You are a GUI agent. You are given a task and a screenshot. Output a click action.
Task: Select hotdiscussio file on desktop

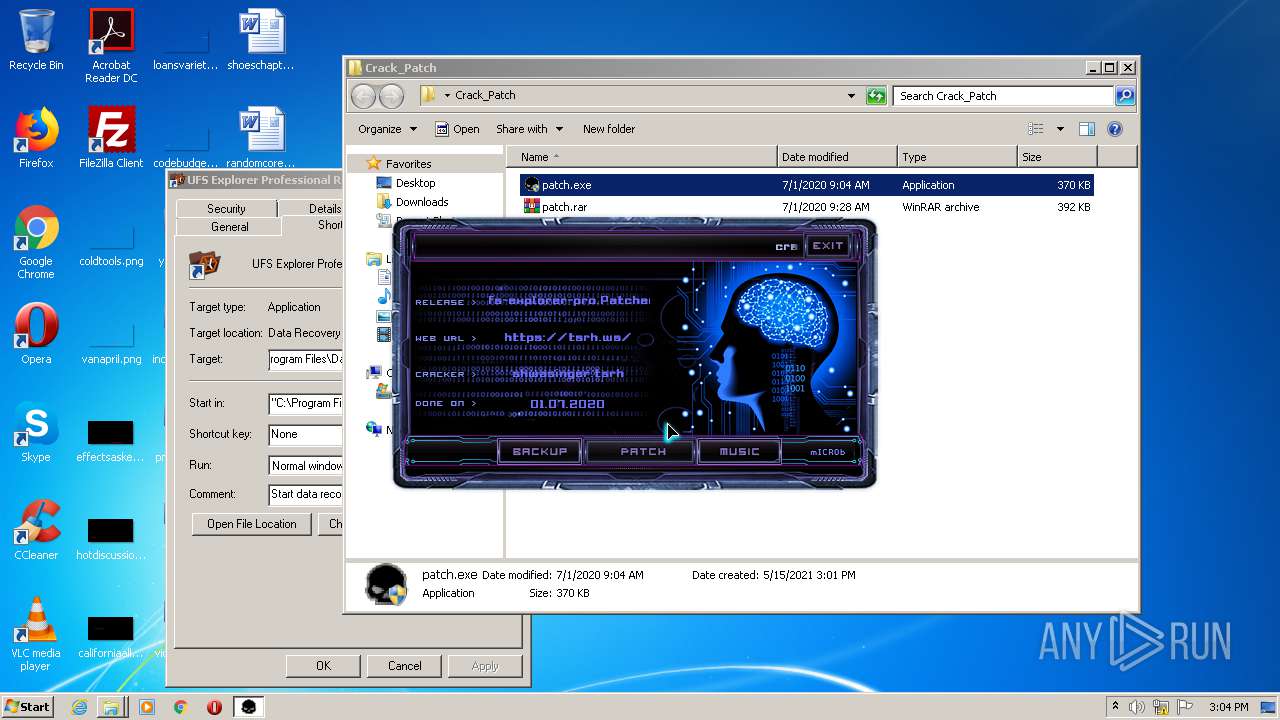point(111,538)
